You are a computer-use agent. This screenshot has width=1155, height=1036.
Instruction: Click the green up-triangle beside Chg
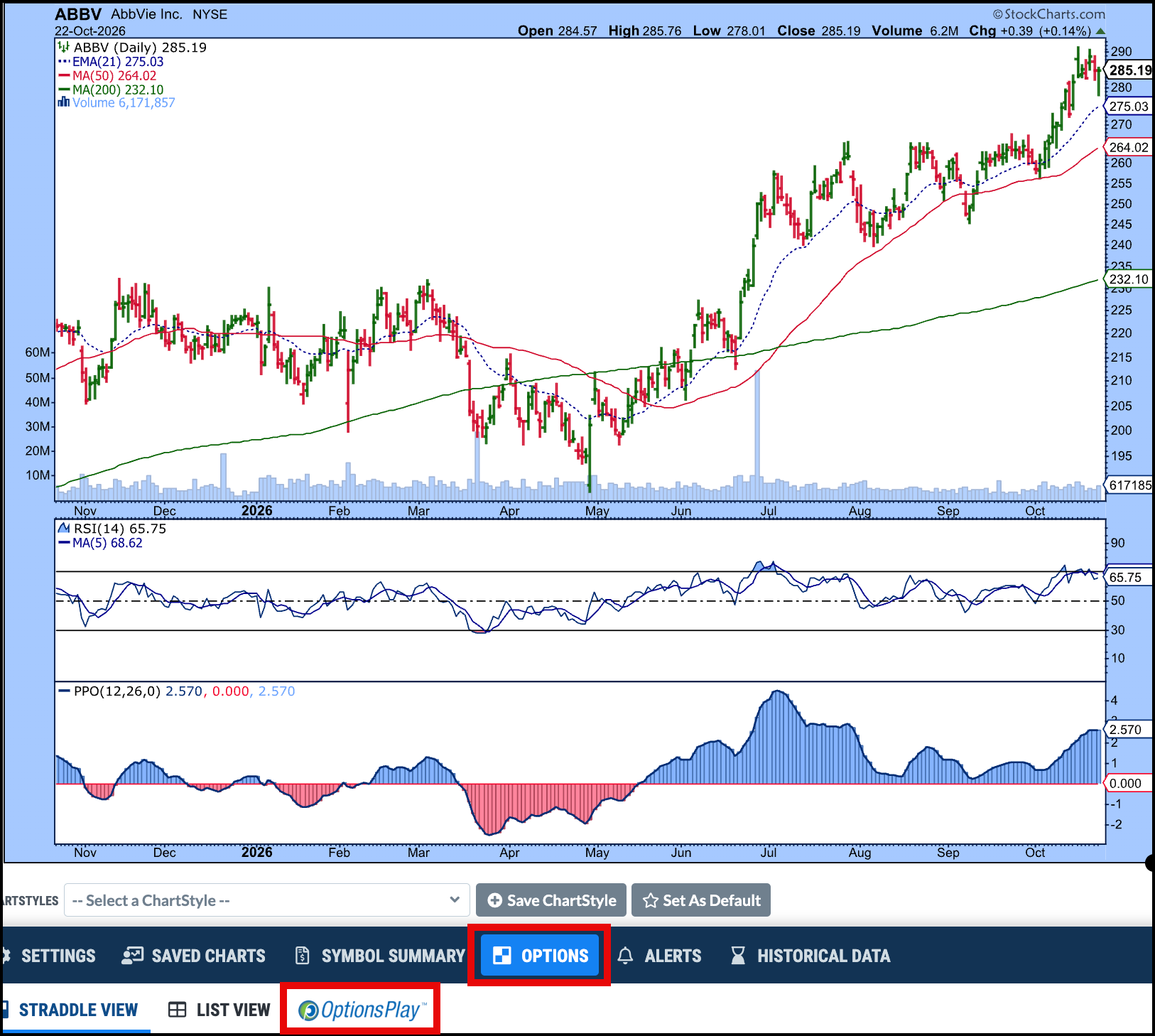[1100, 31]
